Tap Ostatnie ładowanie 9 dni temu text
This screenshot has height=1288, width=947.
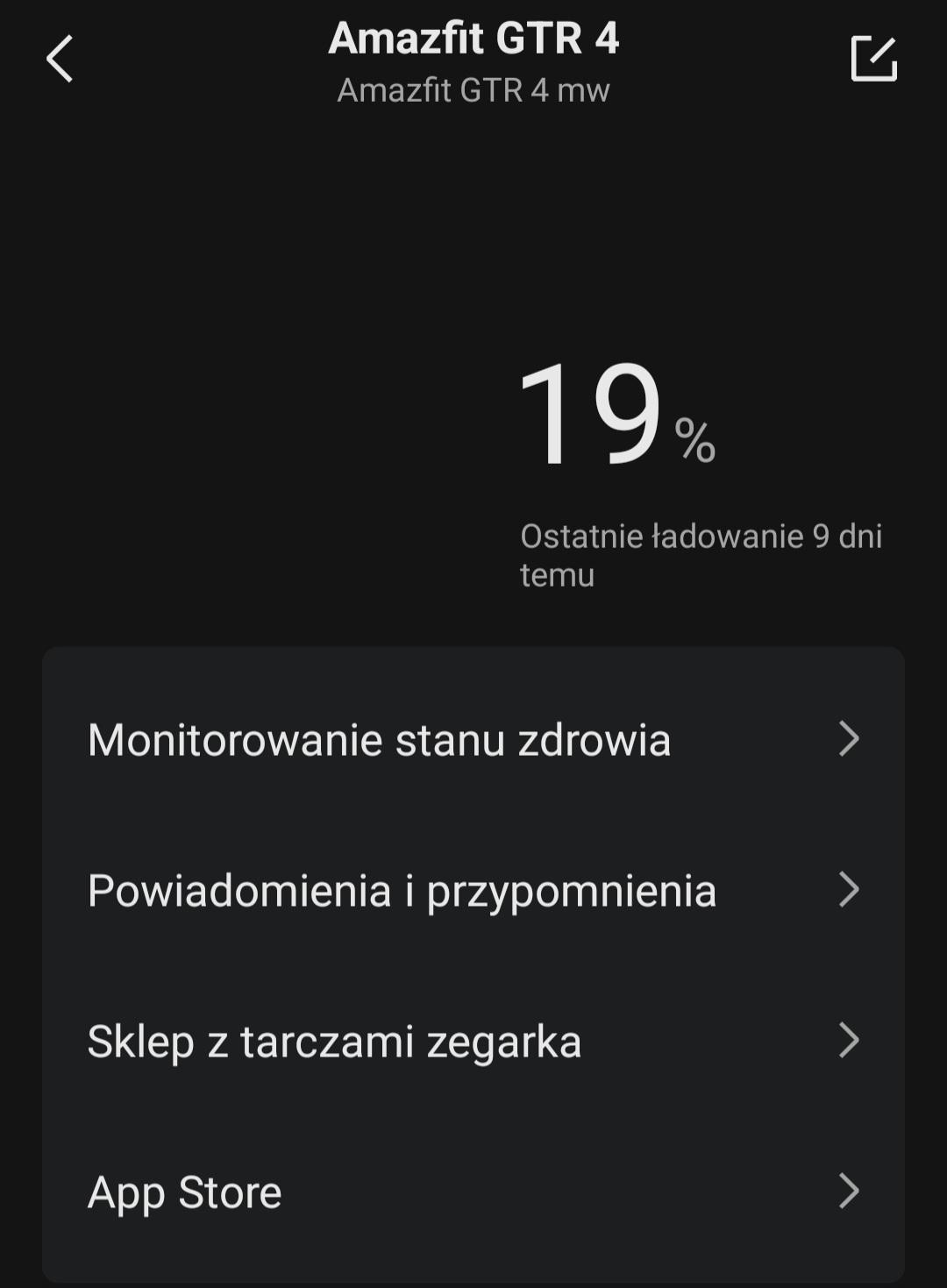point(700,537)
